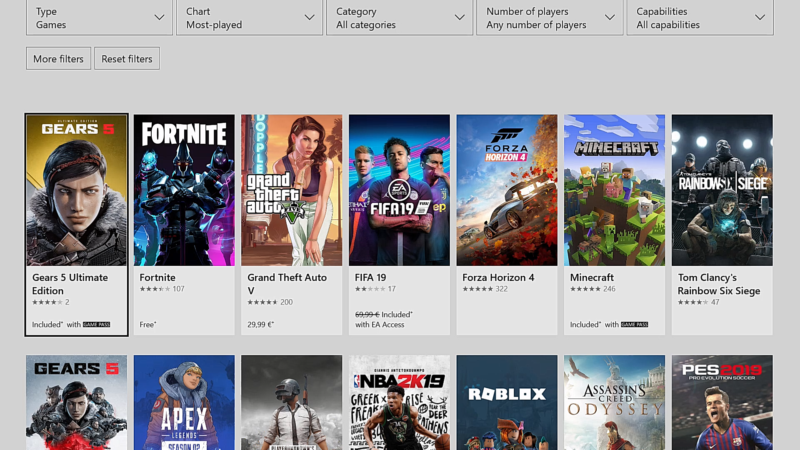Pick the Minecraft game cover

[614, 190]
